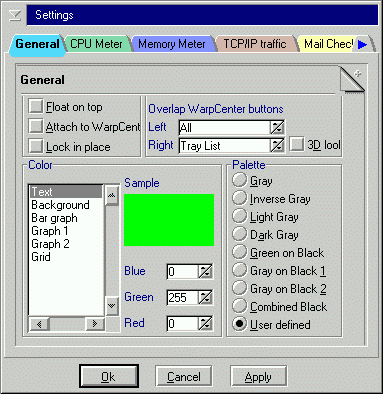Open the TCP/IP traffic tab
The height and width of the screenshot is (394, 383).
point(255,44)
